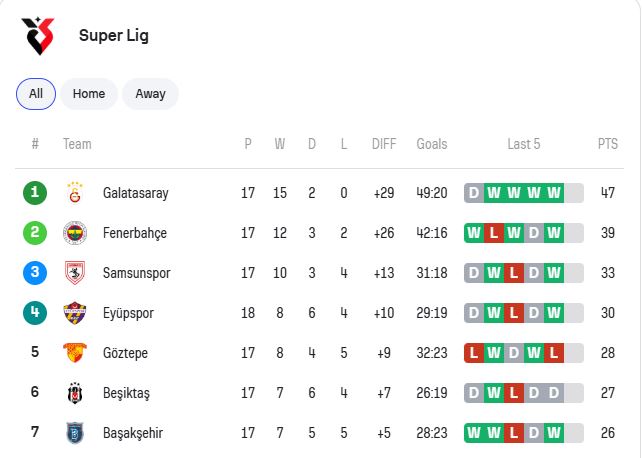The height and width of the screenshot is (458, 643).
Task: Click the Beşiktaş eagle crest
Action: [75, 393]
